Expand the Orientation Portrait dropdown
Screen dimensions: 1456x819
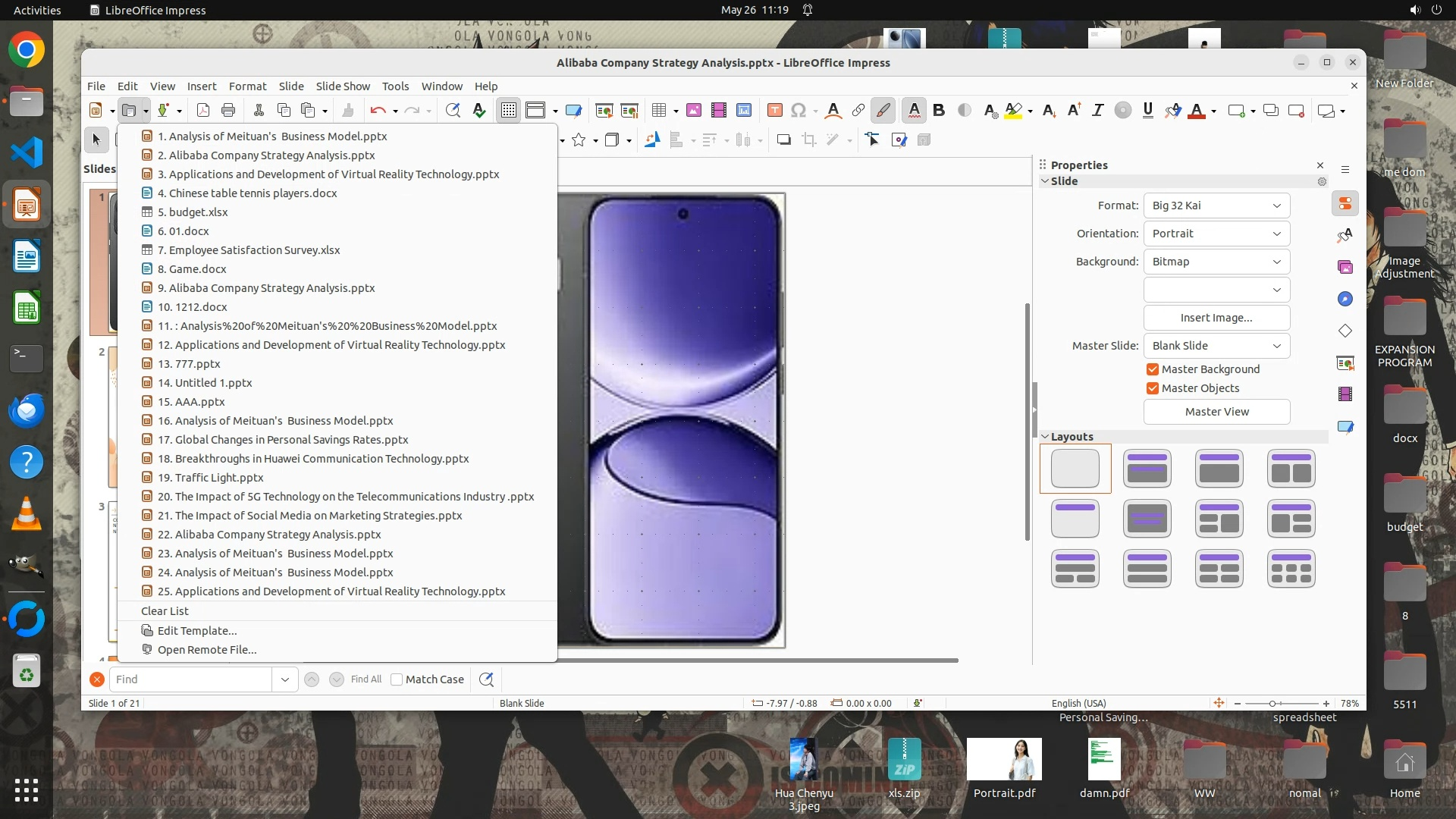coord(1216,234)
